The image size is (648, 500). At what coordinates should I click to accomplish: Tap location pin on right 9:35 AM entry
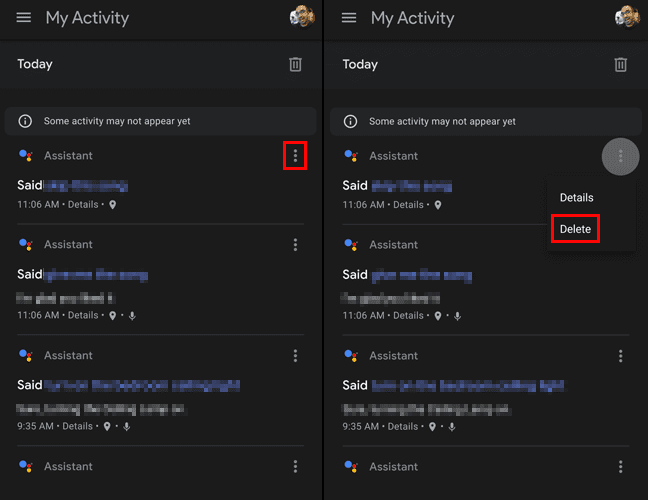point(432,427)
